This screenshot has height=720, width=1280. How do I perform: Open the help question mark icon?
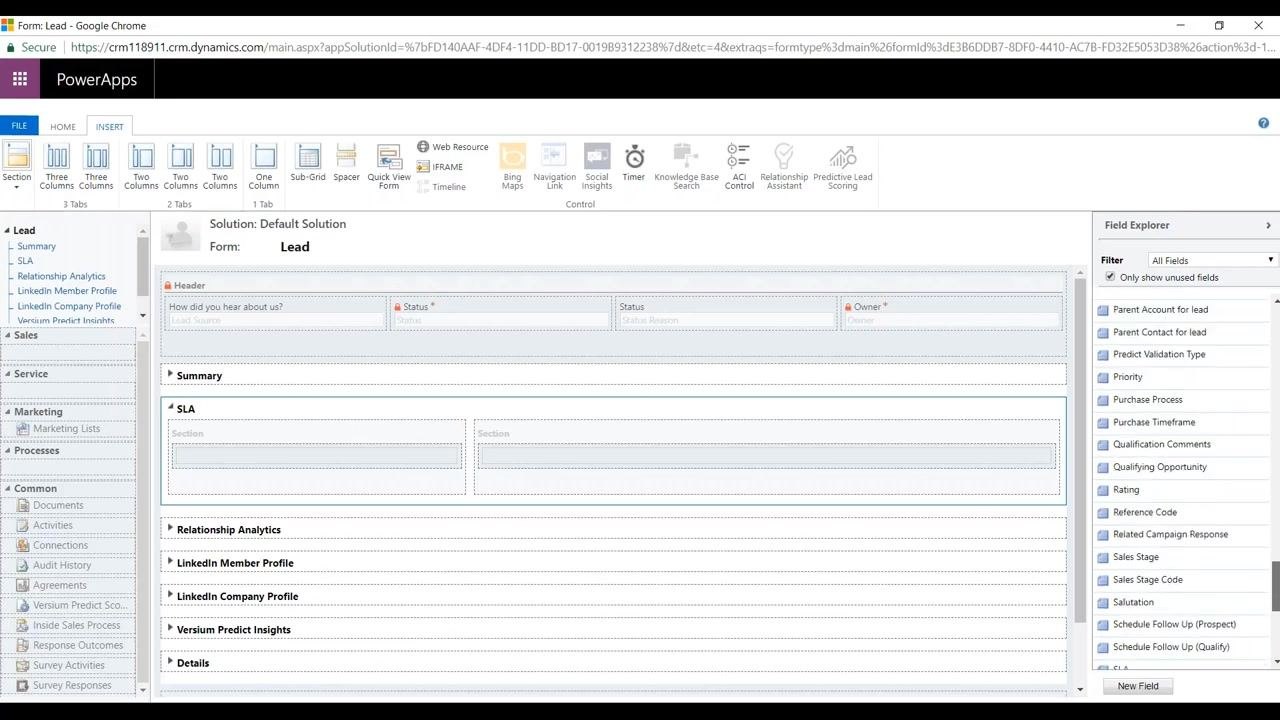click(1263, 123)
